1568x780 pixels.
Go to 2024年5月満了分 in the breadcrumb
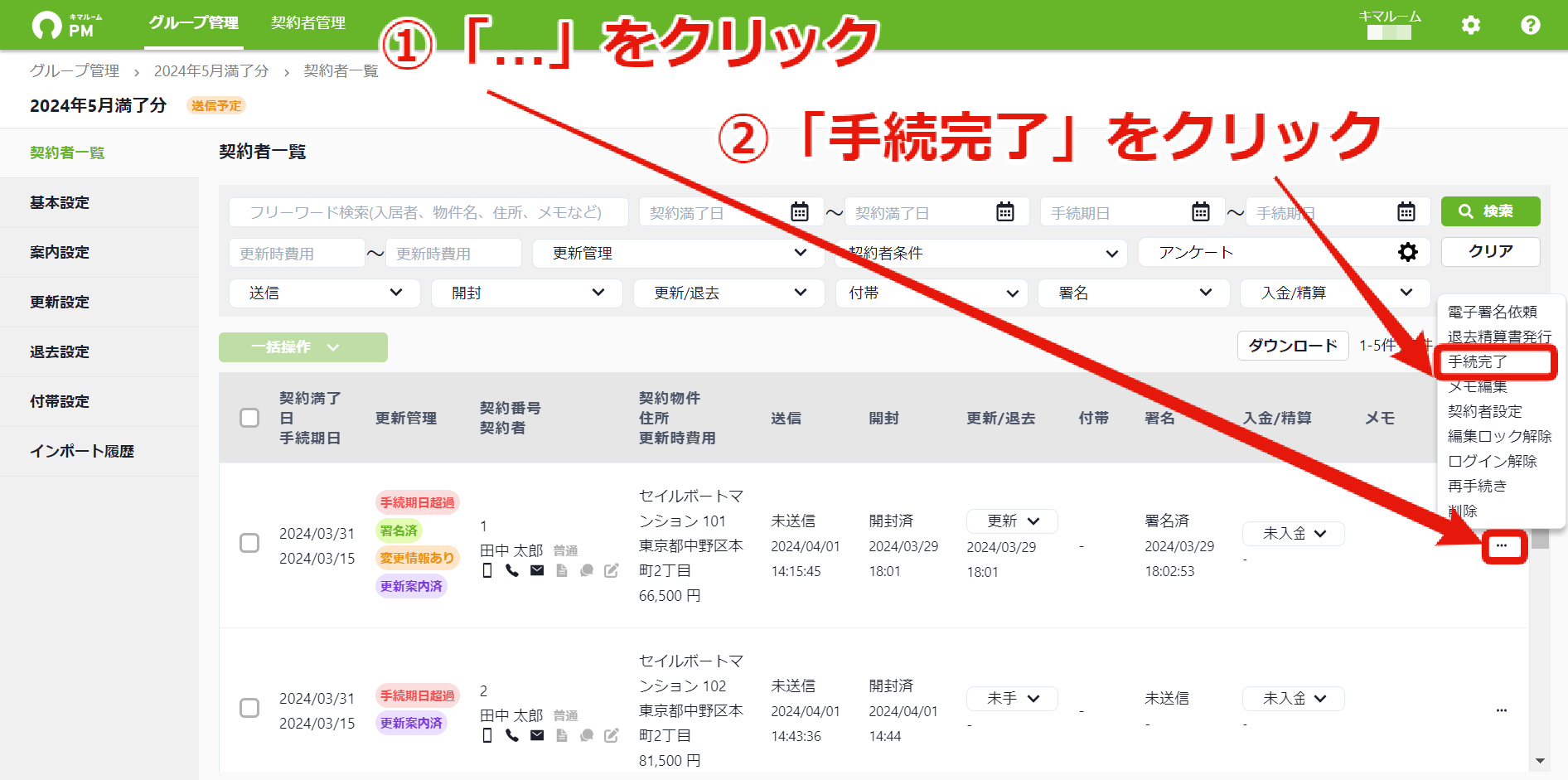click(x=211, y=71)
